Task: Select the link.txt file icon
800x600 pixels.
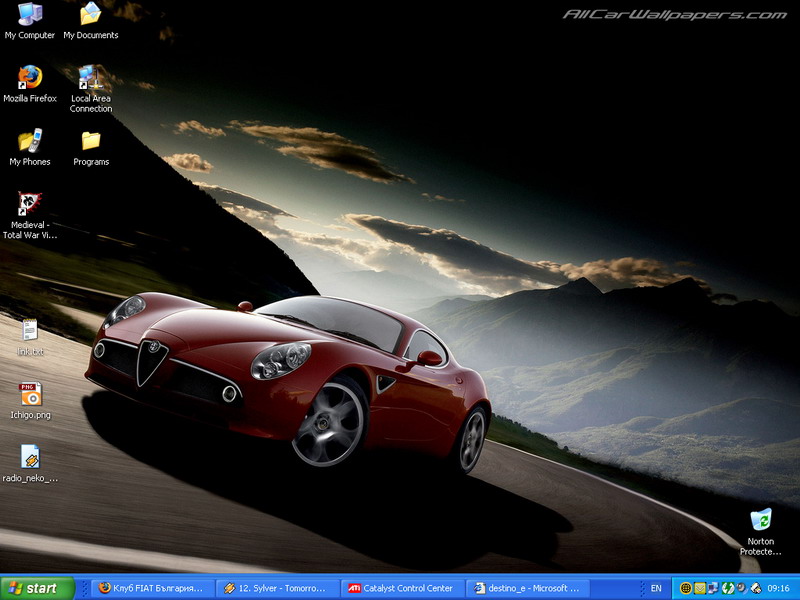Action: click(30, 331)
